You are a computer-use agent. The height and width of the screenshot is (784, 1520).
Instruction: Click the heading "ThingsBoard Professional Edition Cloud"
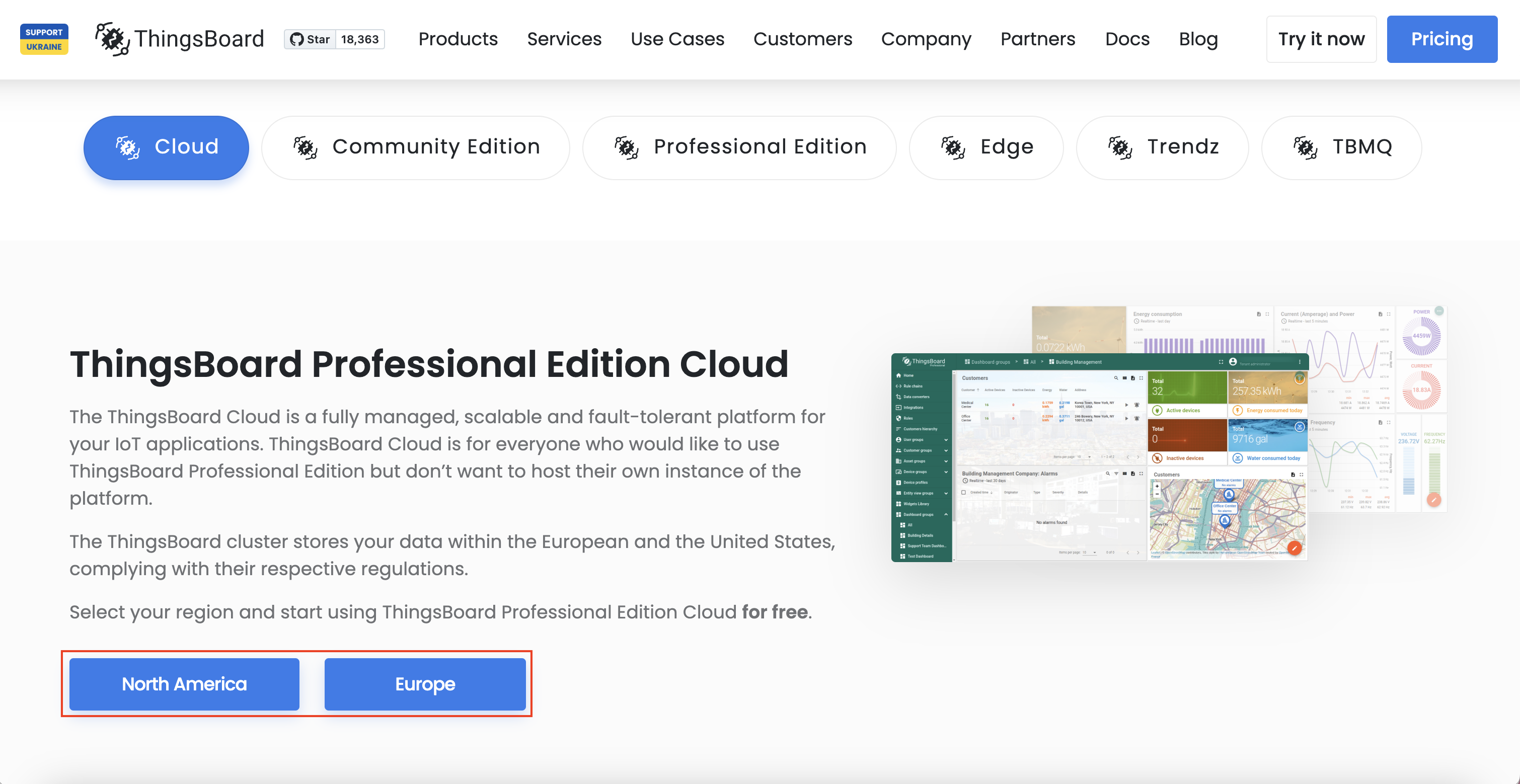[429, 363]
